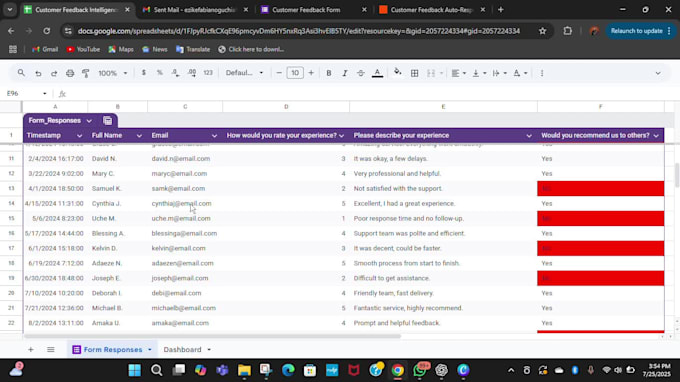Open the Full Name column filter dropdown
The image size is (680, 382).
pyautogui.click(x=139, y=136)
